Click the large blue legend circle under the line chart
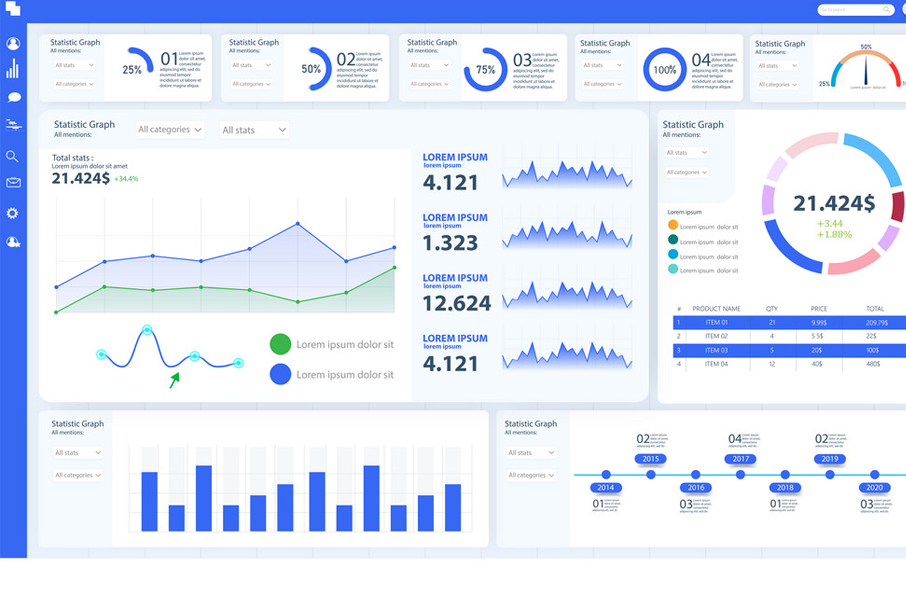The width and height of the screenshot is (906, 601). [x=280, y=374]
